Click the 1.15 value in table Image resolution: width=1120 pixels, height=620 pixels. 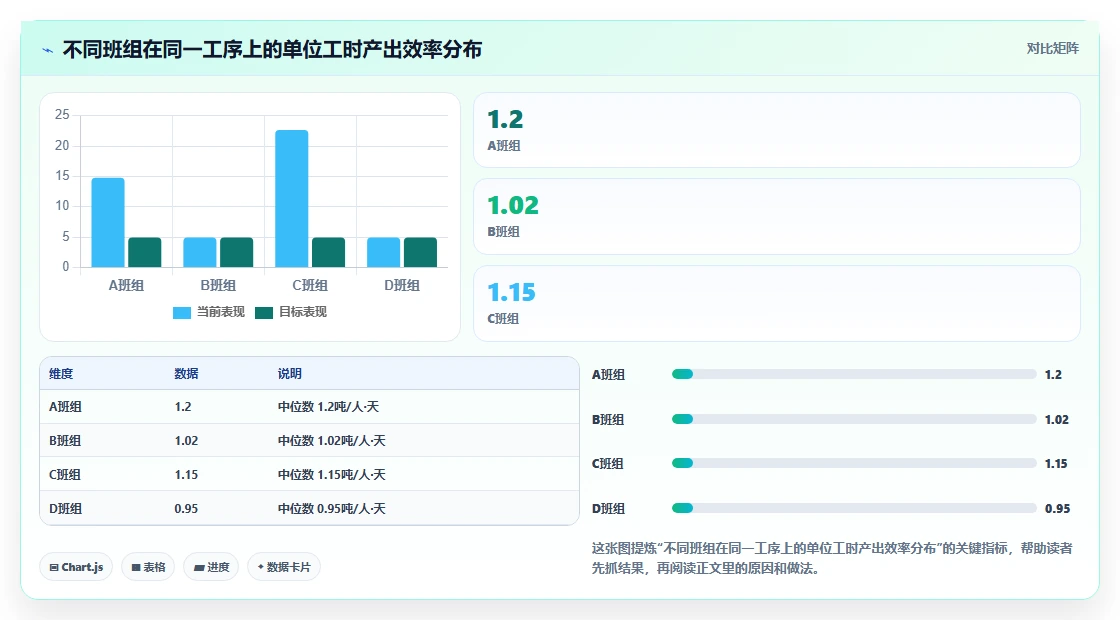(x=186, y=475)
